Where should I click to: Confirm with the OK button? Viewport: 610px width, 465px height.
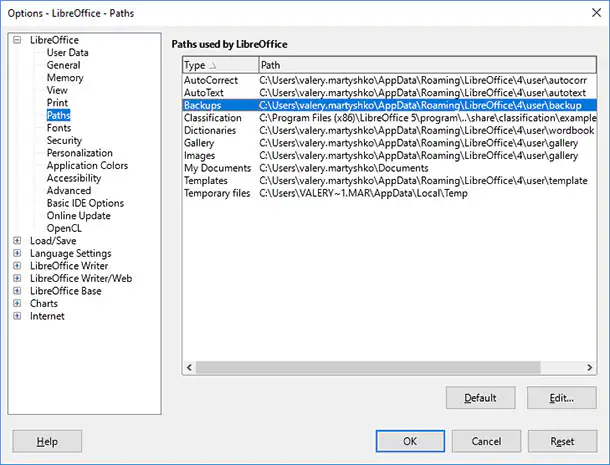coord(410,441)
